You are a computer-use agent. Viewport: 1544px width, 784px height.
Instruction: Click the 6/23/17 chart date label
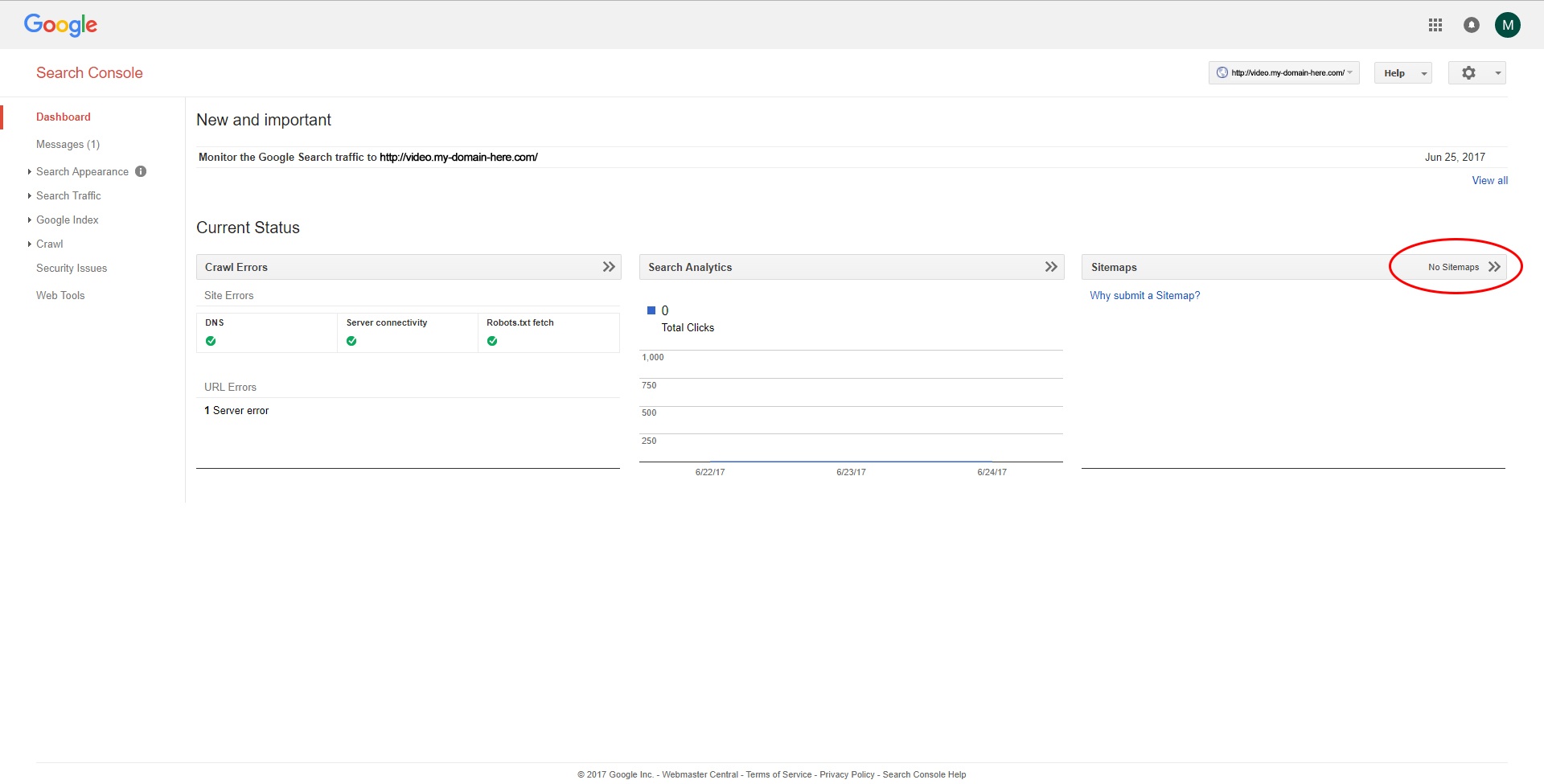[851, 472]
